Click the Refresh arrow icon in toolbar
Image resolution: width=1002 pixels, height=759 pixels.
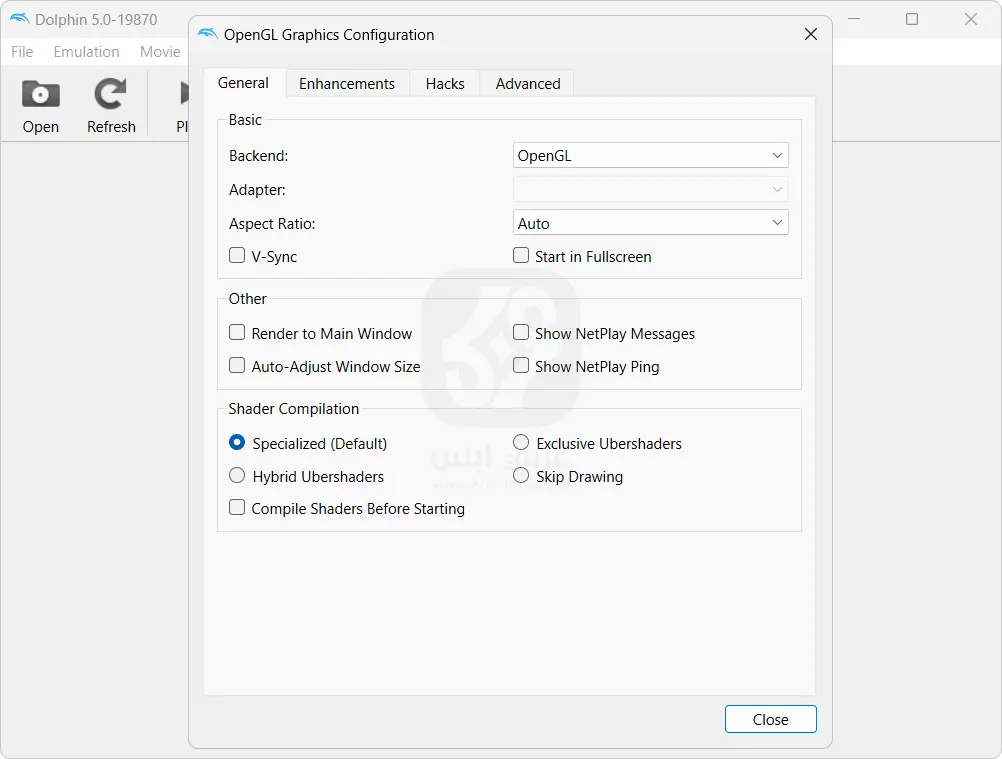(111, 95)
